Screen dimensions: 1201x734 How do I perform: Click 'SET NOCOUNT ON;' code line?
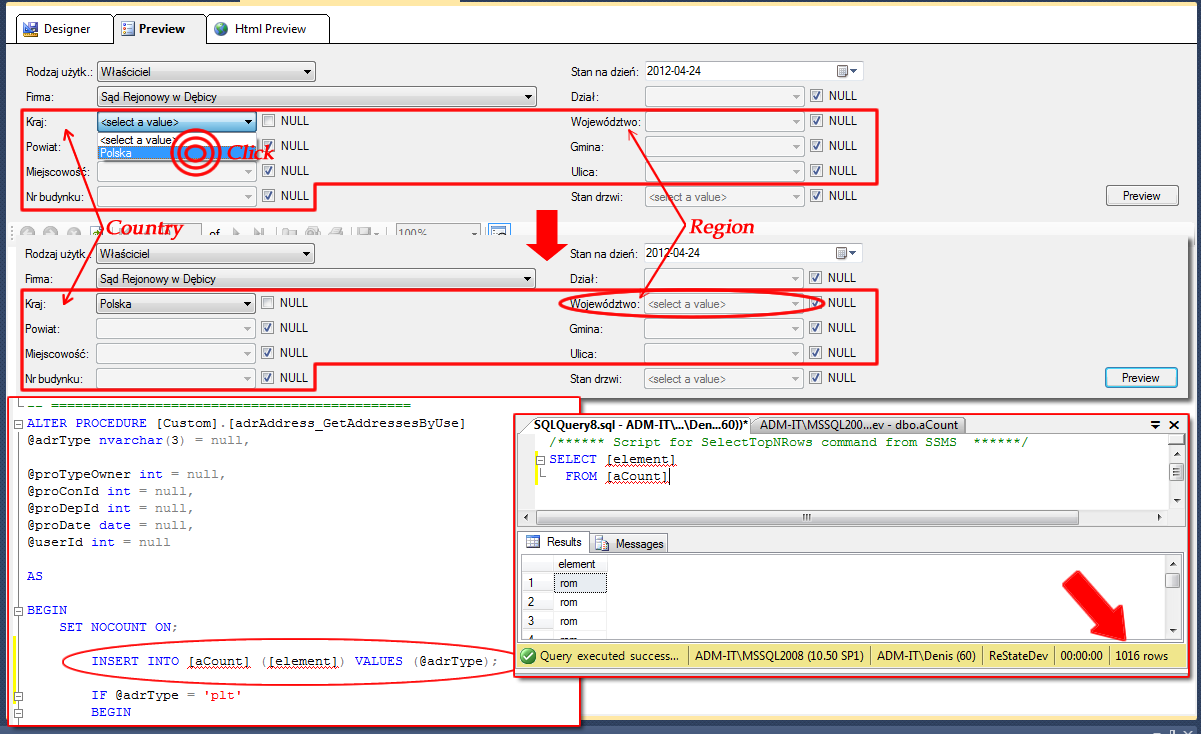117,627
